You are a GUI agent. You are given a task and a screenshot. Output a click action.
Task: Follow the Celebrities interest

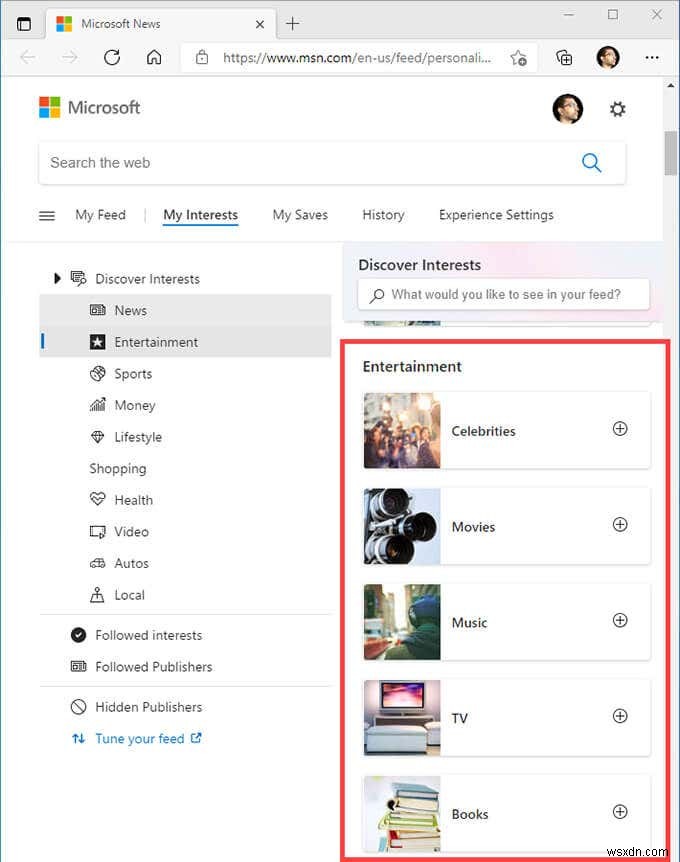coord(620,430)
